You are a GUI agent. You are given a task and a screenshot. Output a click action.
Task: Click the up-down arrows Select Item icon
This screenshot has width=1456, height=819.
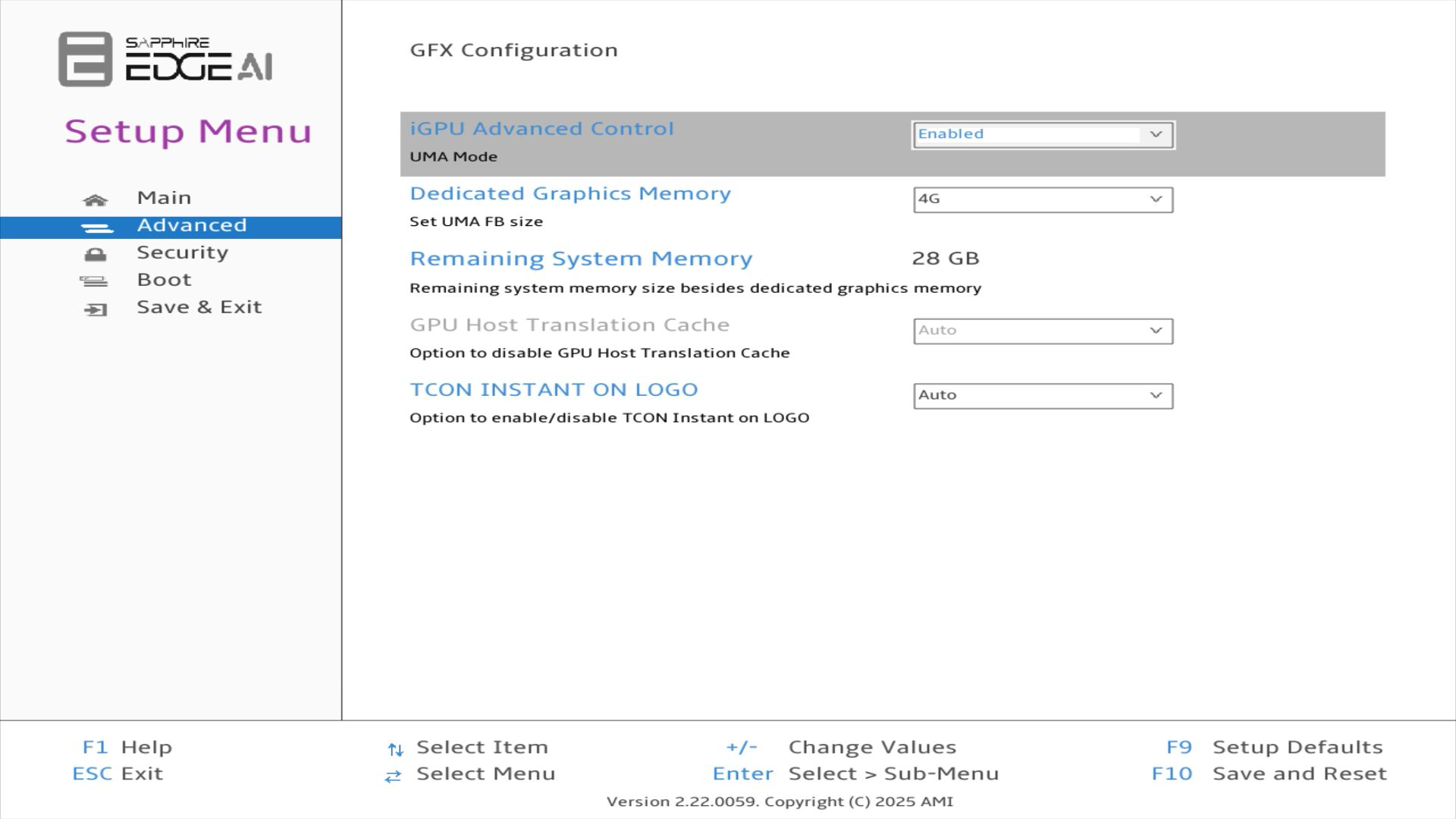click(395, 750)
